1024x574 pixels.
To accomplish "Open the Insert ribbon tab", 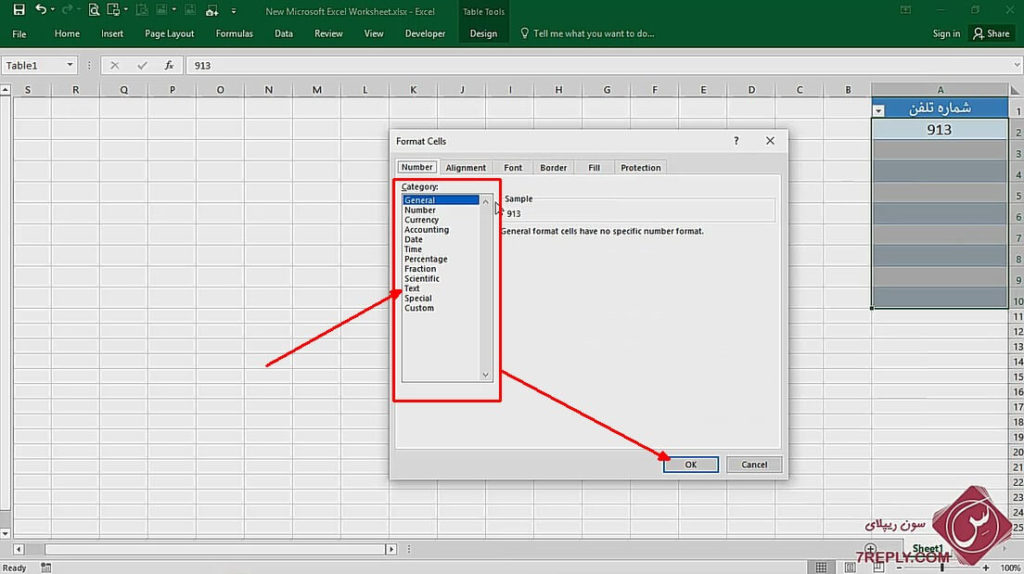I will [112, 33].
